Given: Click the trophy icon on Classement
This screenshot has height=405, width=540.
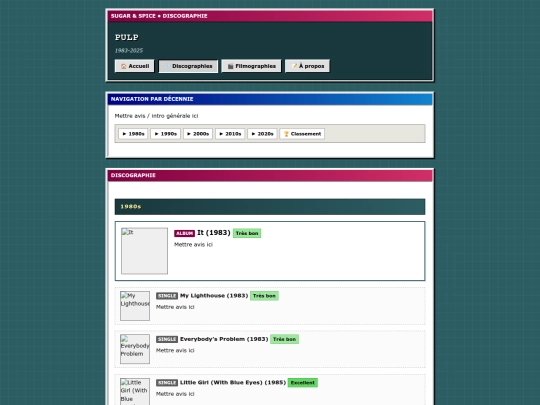Looking at the screenshot, I should click(x=286, y=134).
